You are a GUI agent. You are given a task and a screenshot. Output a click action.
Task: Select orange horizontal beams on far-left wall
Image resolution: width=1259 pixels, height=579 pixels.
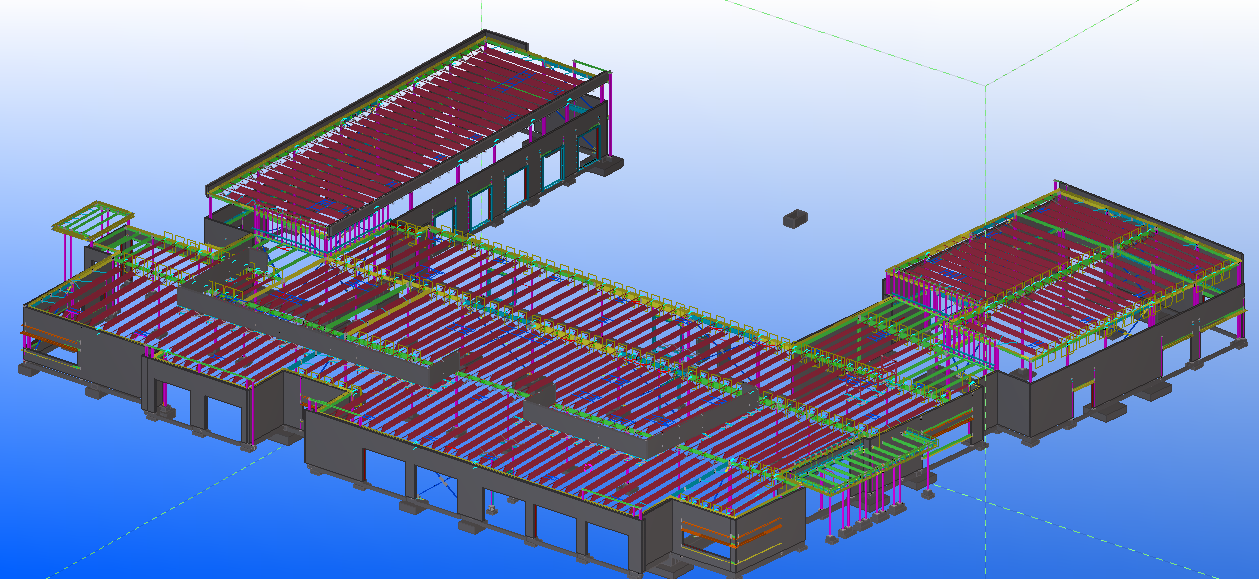(x=48, y=335)
